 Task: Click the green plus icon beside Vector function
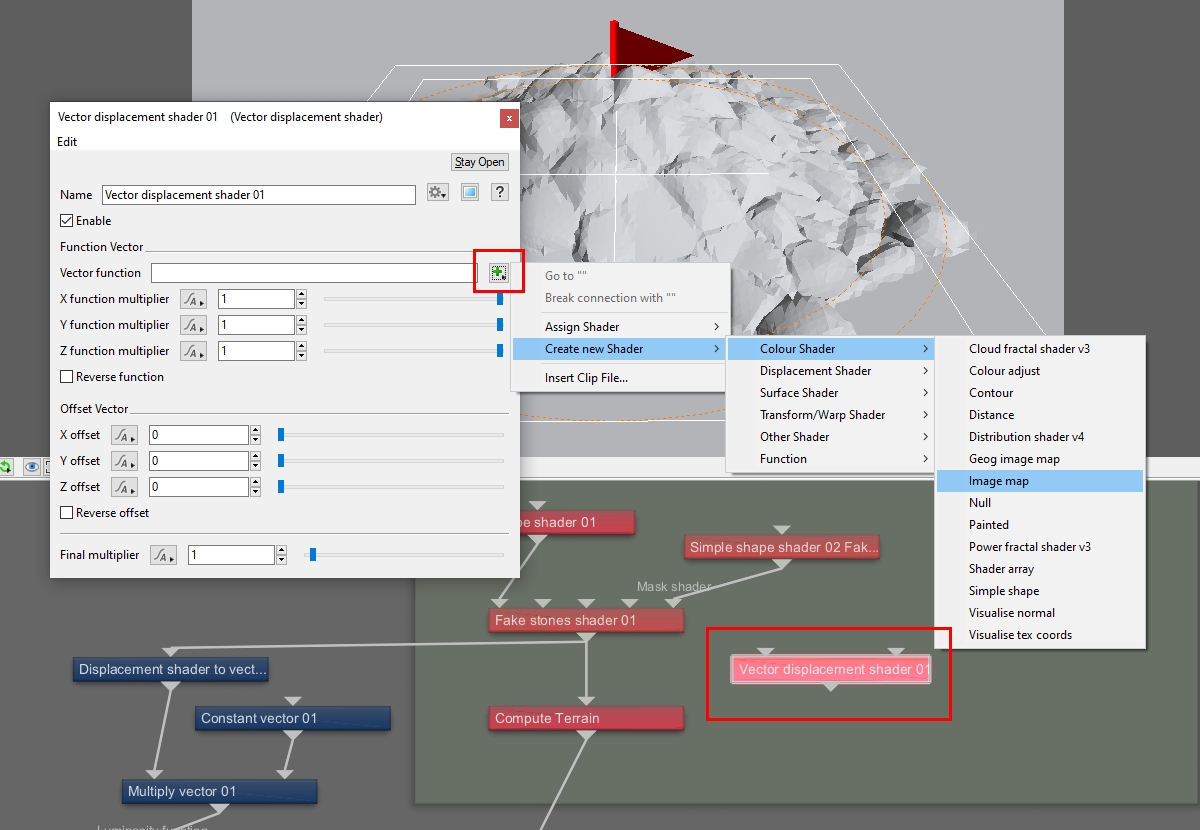point(499,273)
